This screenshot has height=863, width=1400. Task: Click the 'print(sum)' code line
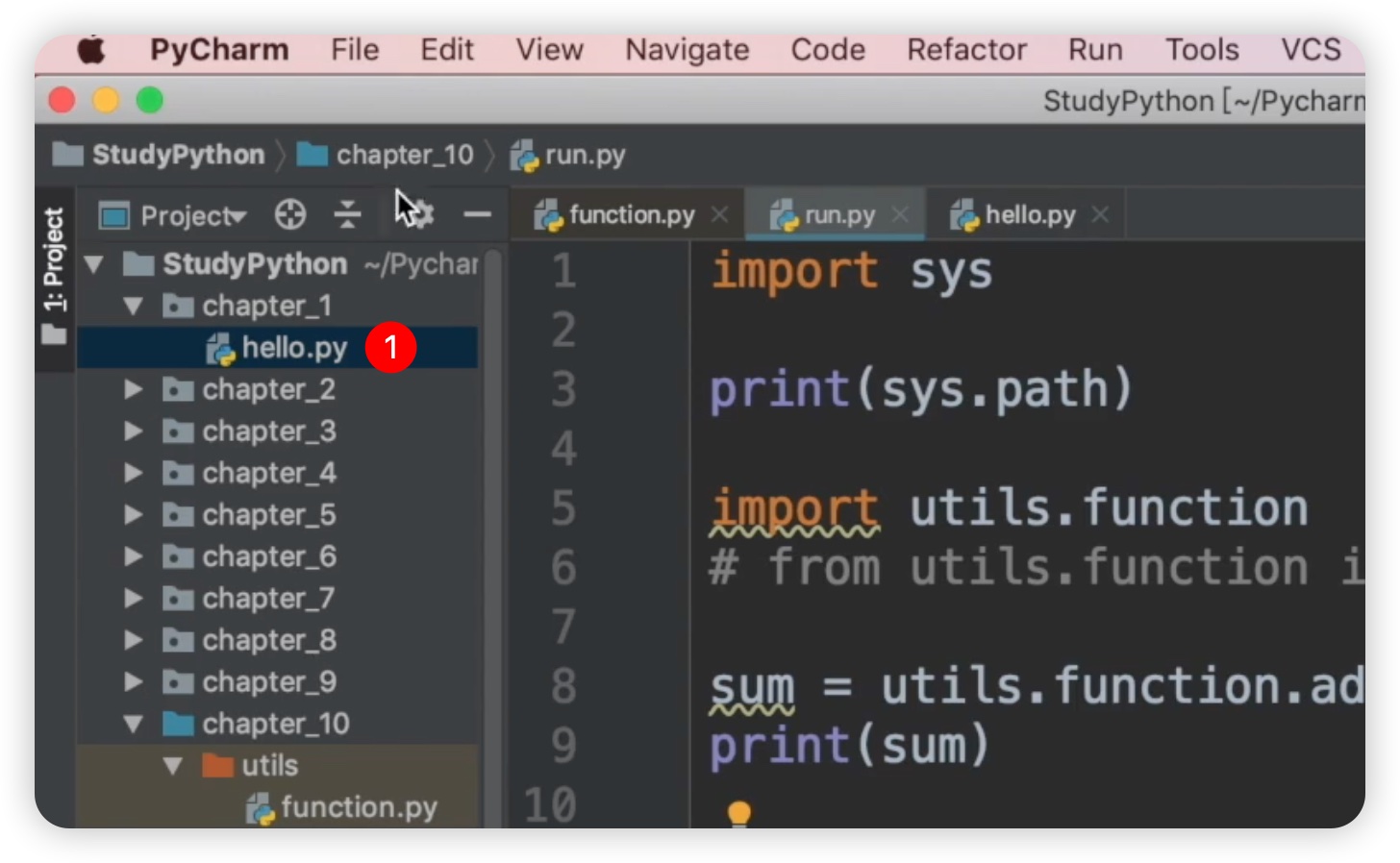(x=849, y=747)
